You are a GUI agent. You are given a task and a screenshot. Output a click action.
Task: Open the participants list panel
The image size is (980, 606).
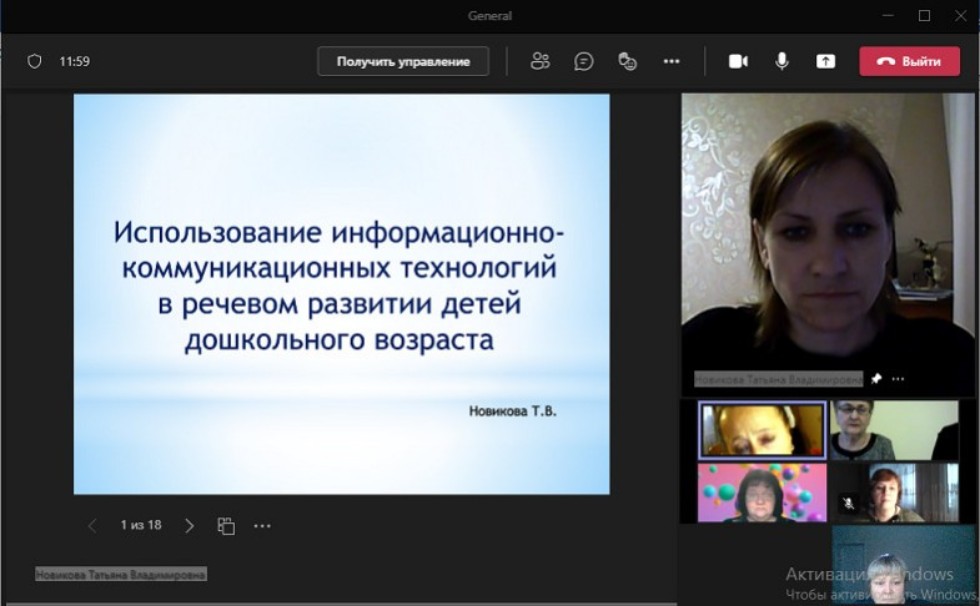540,61
